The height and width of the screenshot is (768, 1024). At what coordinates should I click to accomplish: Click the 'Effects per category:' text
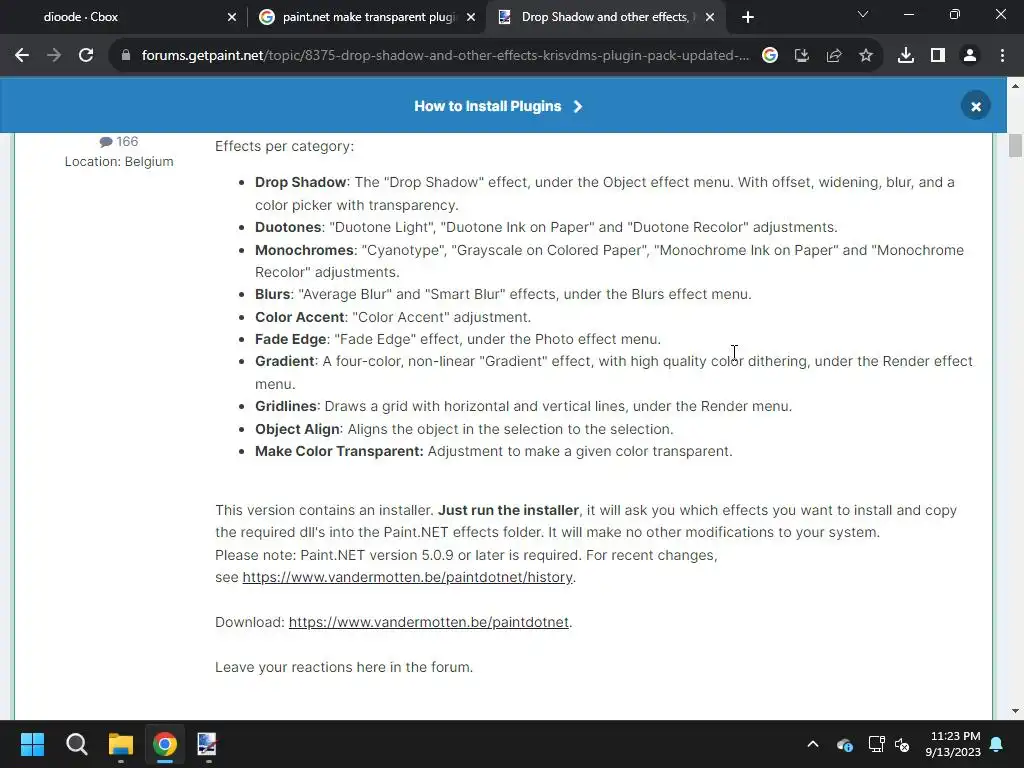[x=284, y=146]
